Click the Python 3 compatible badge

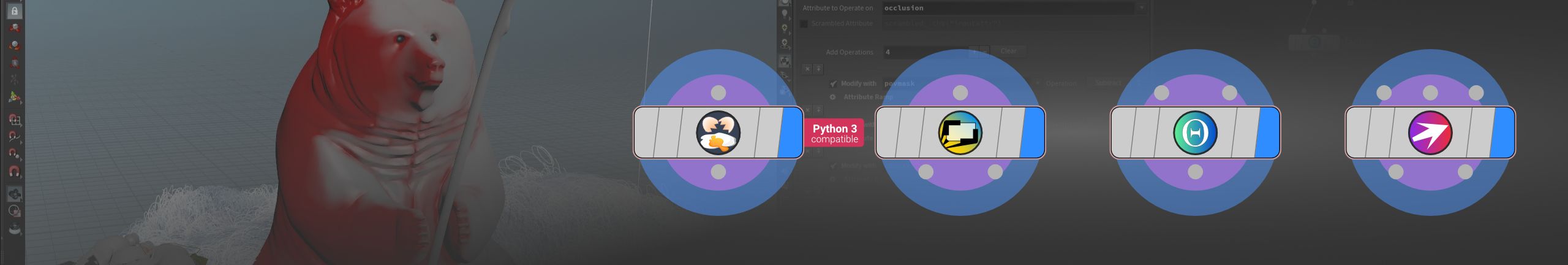(834, 133)
